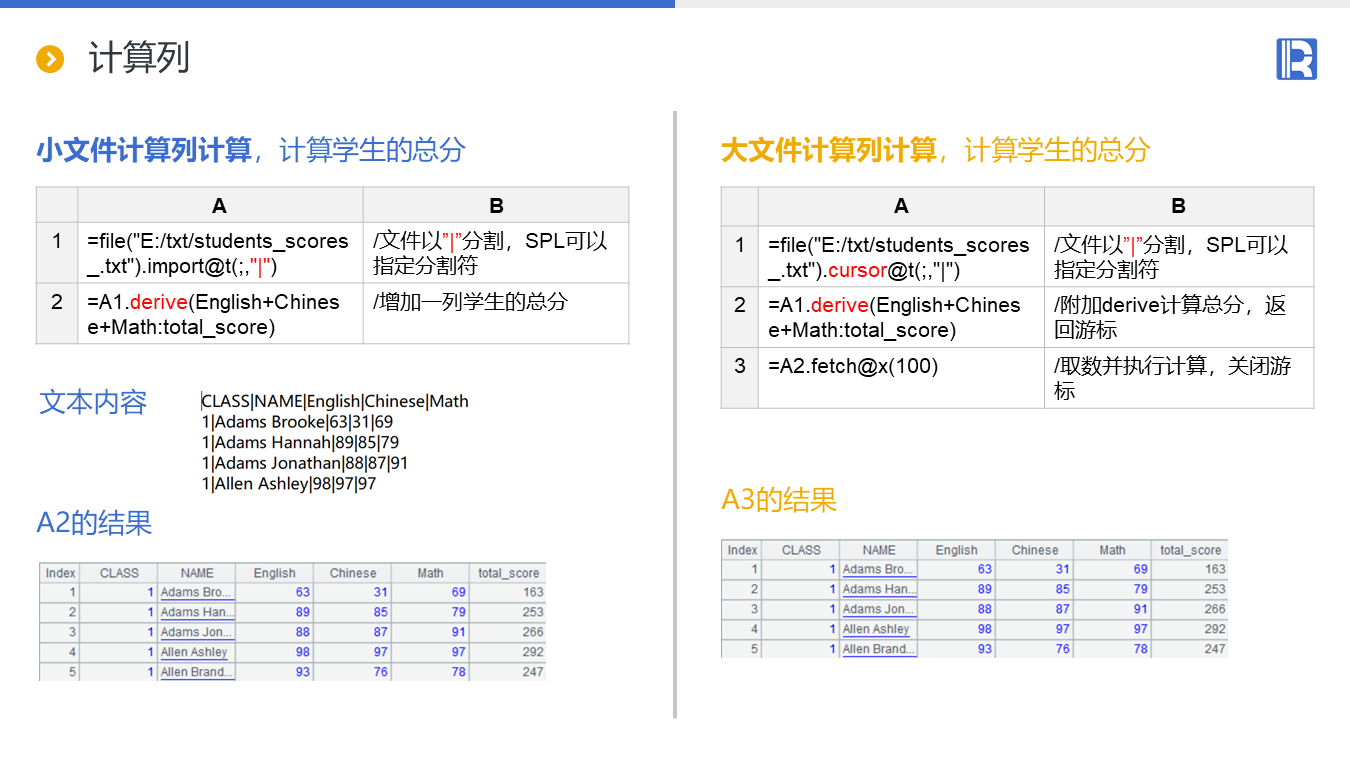This screenshot has height=759, width=1350.
Task: Click the 大文件计算列计算 heading
Action: tap(828, 150)
